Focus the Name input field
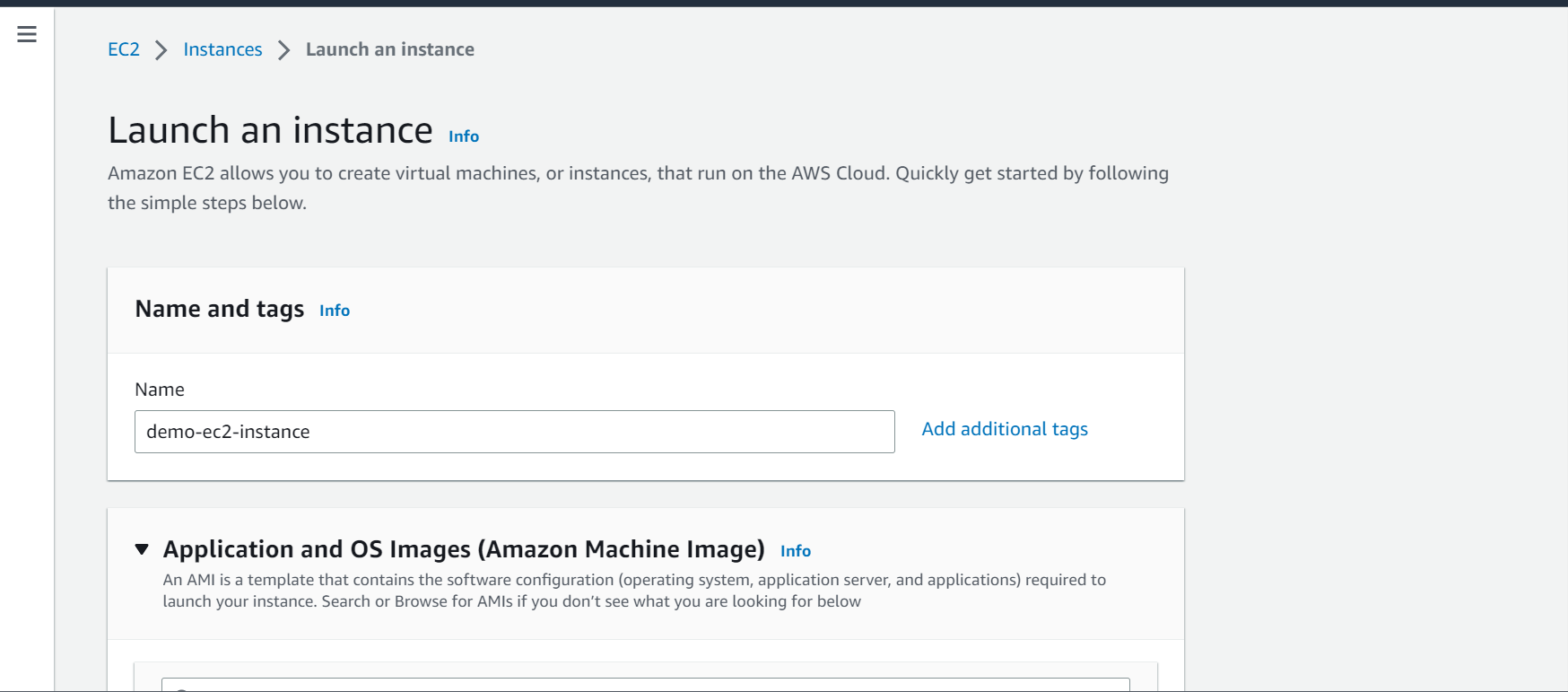The width and height of the screenshot is (1568, 692). (x=515, y=432)
